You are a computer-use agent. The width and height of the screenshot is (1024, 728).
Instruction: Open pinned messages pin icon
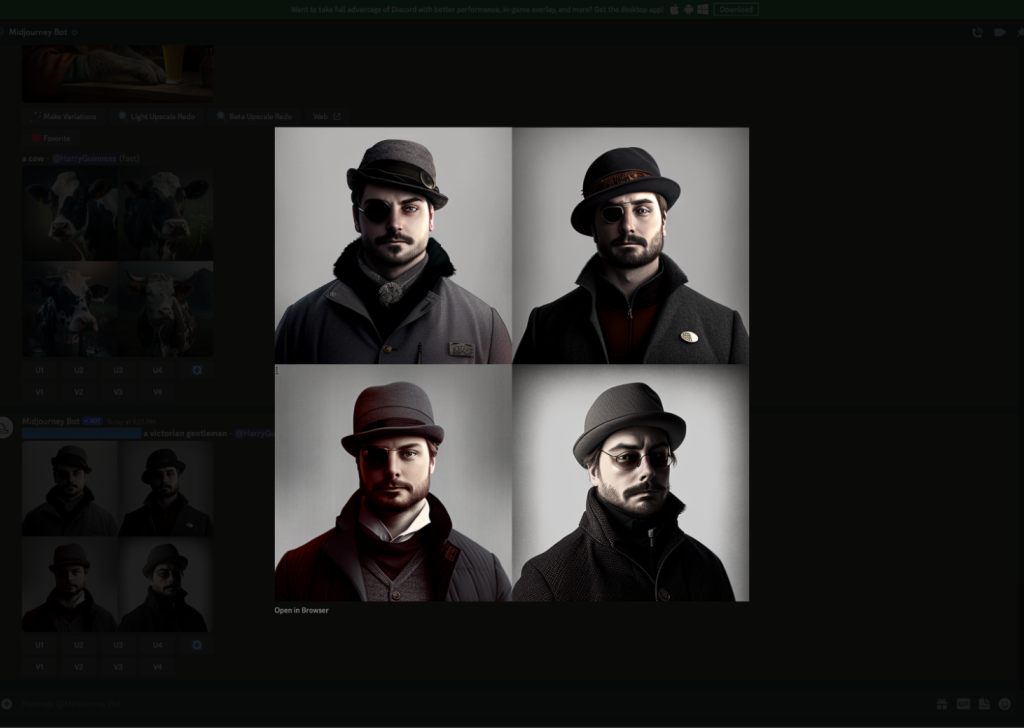tap(1020, 33)
